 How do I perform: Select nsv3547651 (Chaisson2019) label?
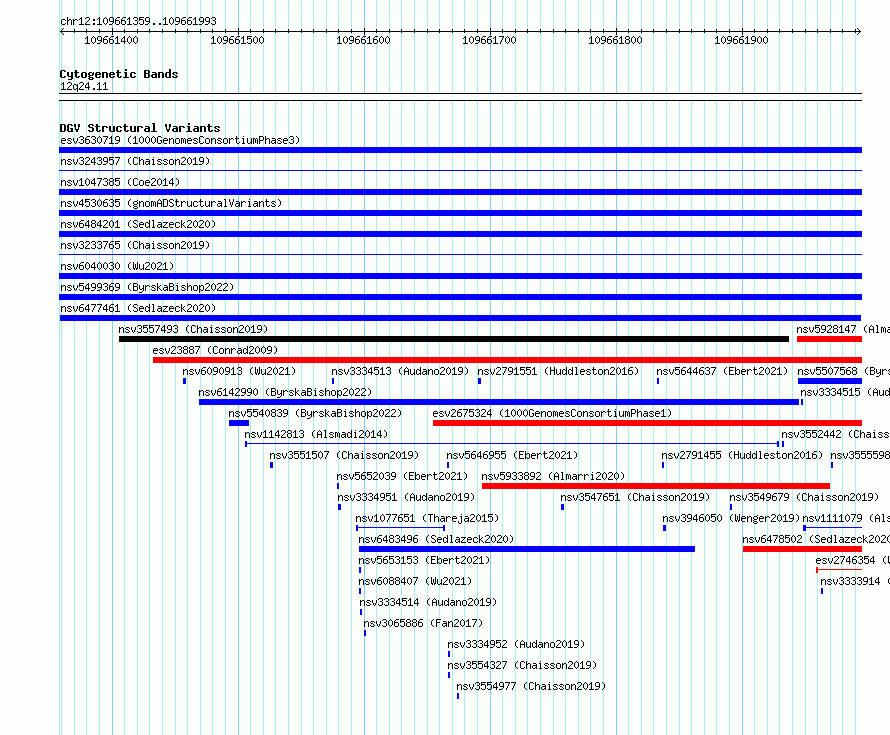coord(635,497)
